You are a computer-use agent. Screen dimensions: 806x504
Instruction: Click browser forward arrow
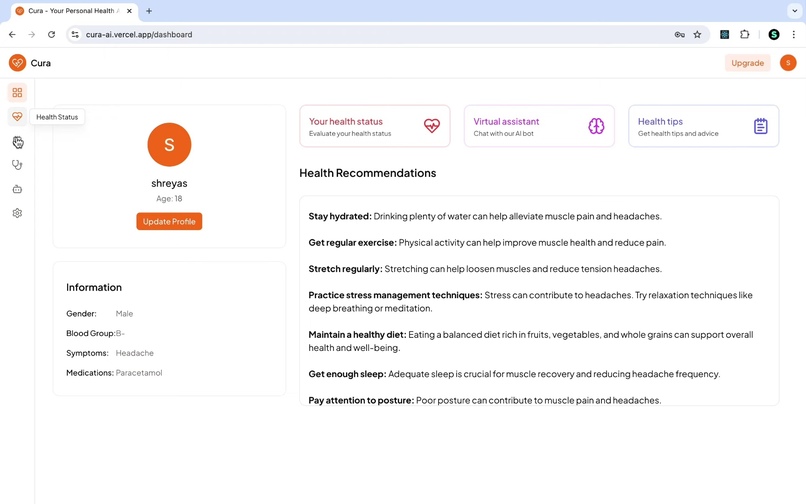32,34
